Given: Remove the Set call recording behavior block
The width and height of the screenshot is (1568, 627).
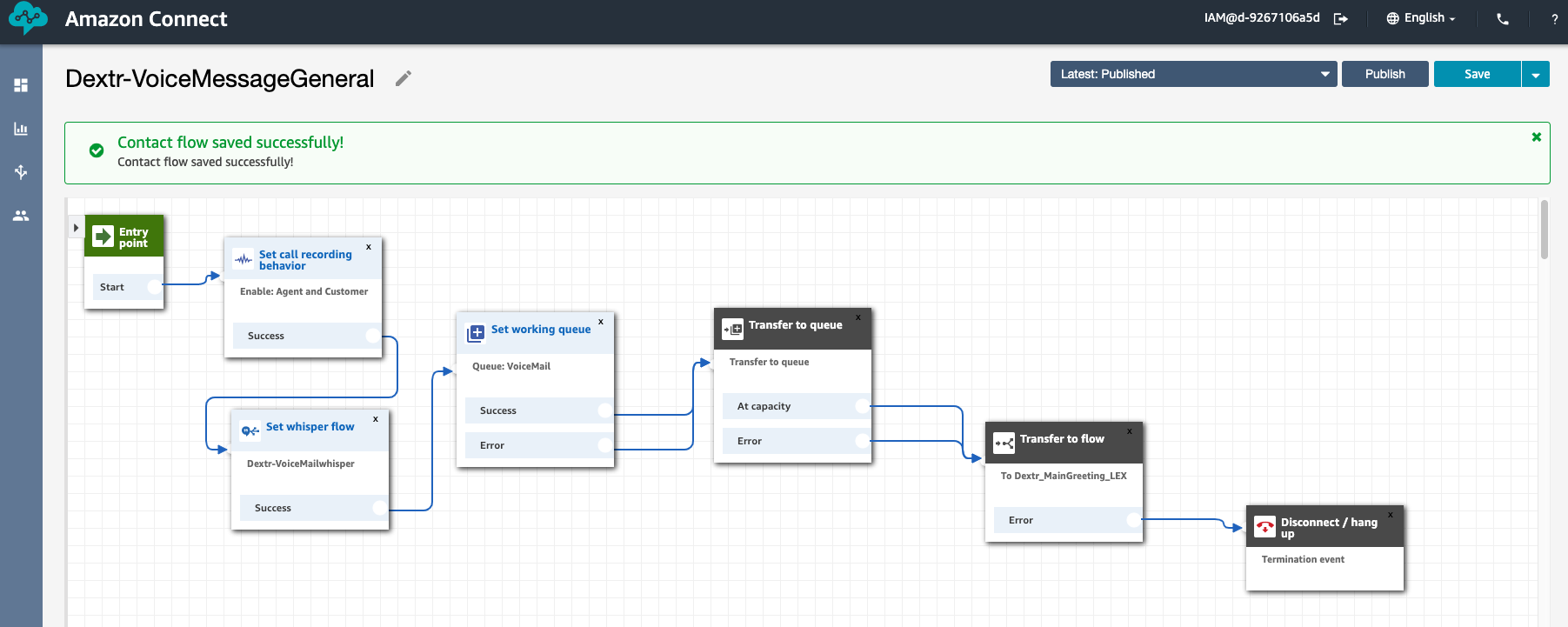Looking at the screenshot, I should [x=369, y=247].
